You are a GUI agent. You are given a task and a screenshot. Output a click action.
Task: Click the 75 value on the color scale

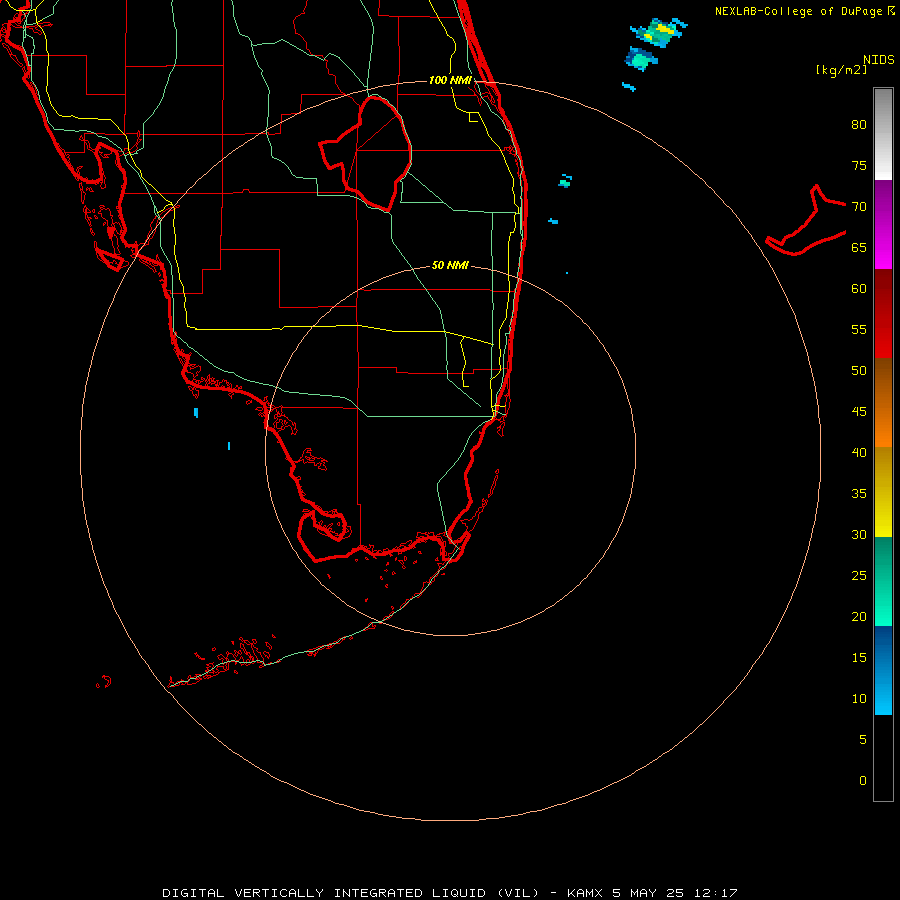coord(859,166)
